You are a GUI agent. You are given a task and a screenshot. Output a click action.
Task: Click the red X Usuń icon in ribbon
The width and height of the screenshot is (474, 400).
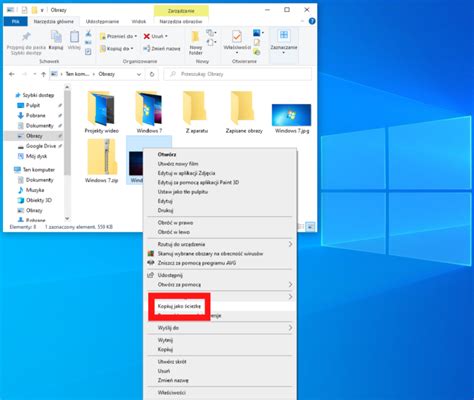click(x=146, y=36)
